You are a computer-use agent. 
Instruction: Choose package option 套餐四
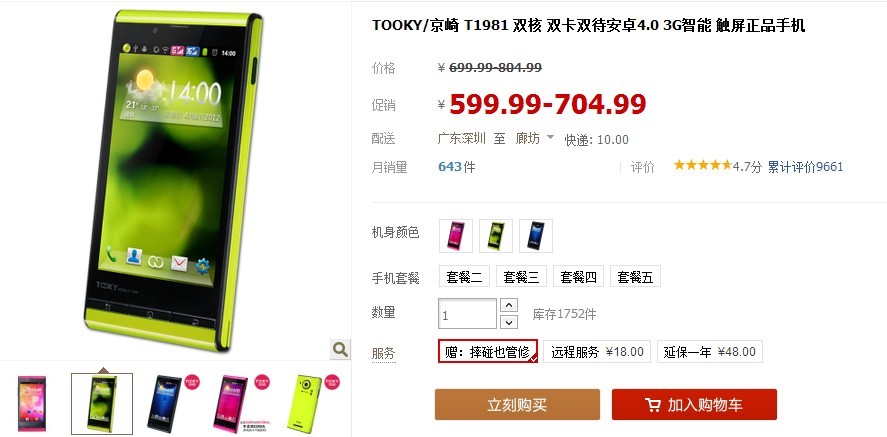coord(579,276)
